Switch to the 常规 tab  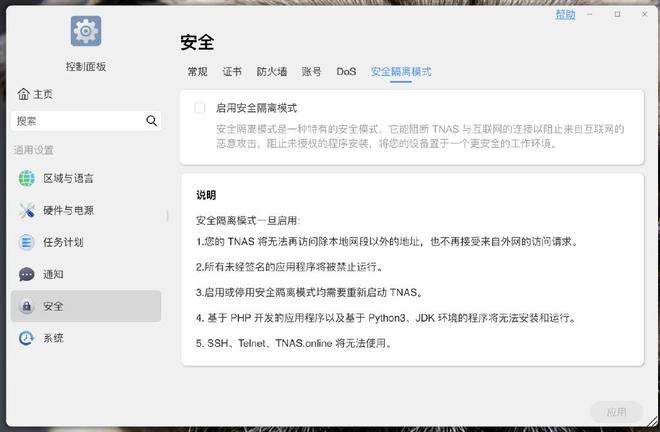pos(197,72)
